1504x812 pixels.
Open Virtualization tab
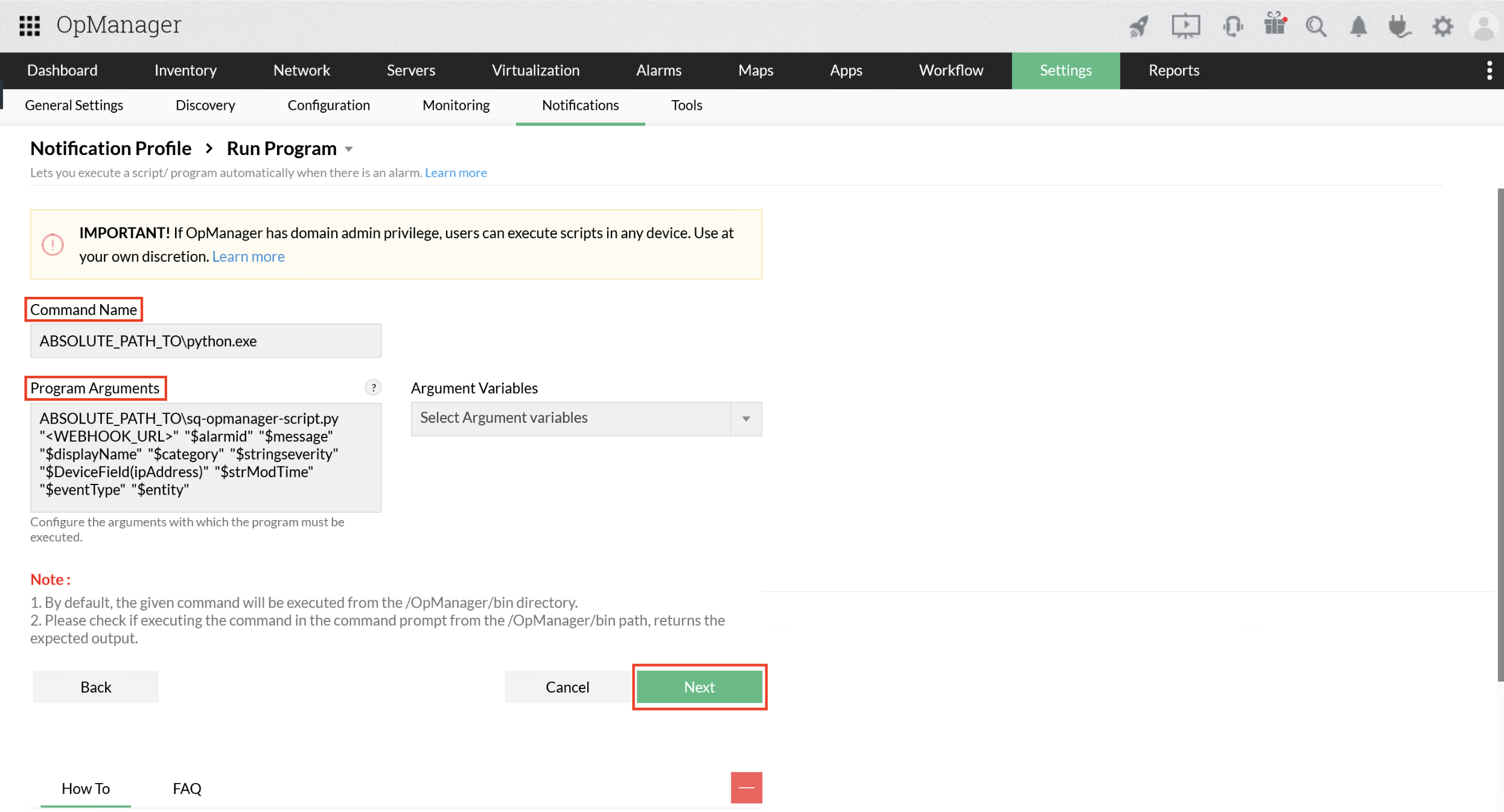535,70
